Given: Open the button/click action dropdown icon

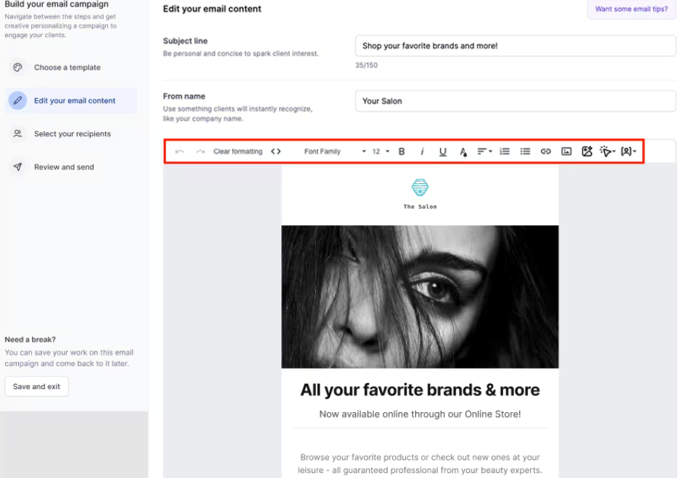Looking at the screenshot, I should pyautogui.click(x=608, y=151).
